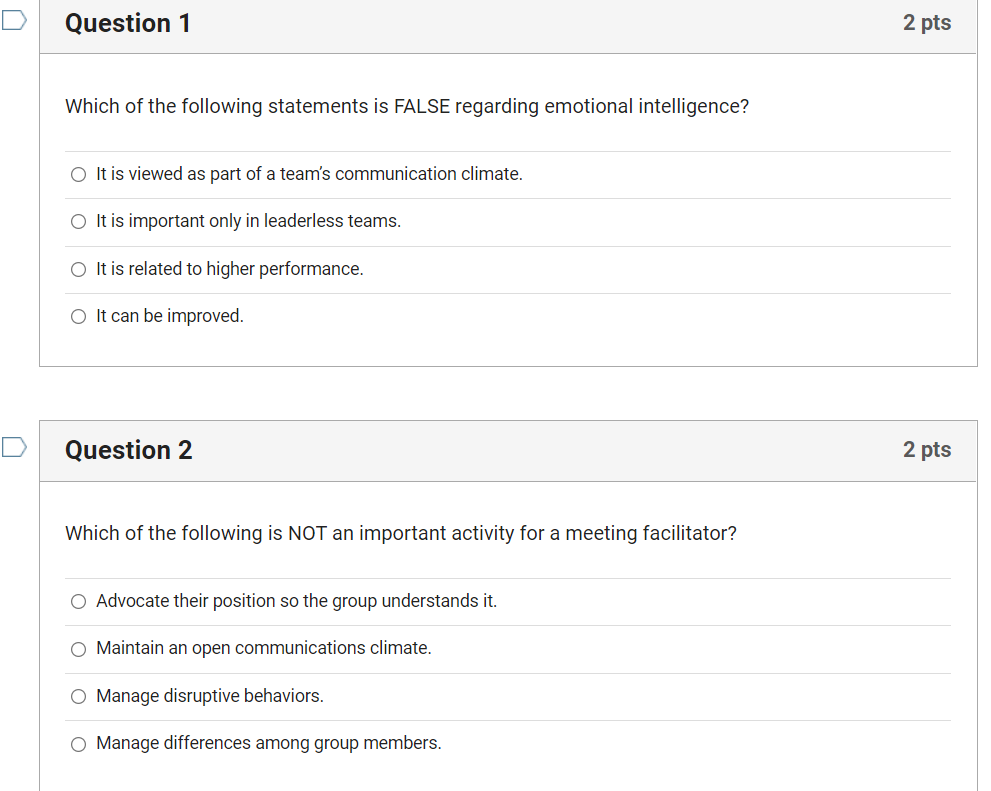
Task: Click the '2 pts' label on Question 1
Action: [926, 23]
